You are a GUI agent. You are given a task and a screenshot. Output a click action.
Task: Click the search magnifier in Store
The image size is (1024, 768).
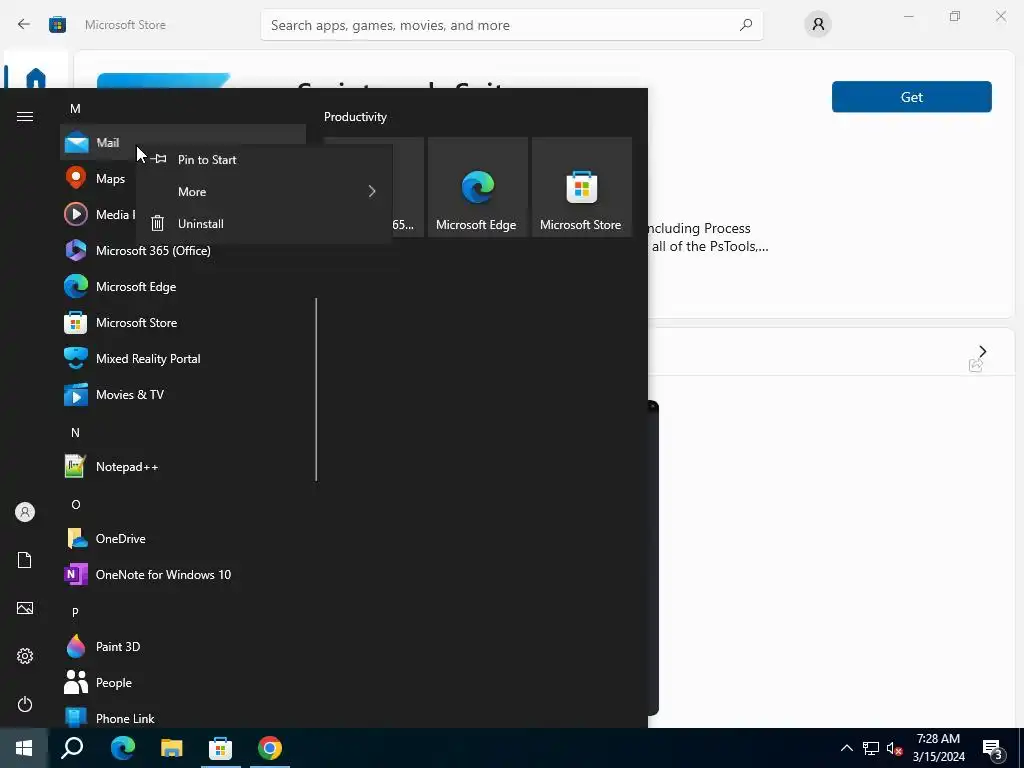pyautogui.click(x=746, y=25)
